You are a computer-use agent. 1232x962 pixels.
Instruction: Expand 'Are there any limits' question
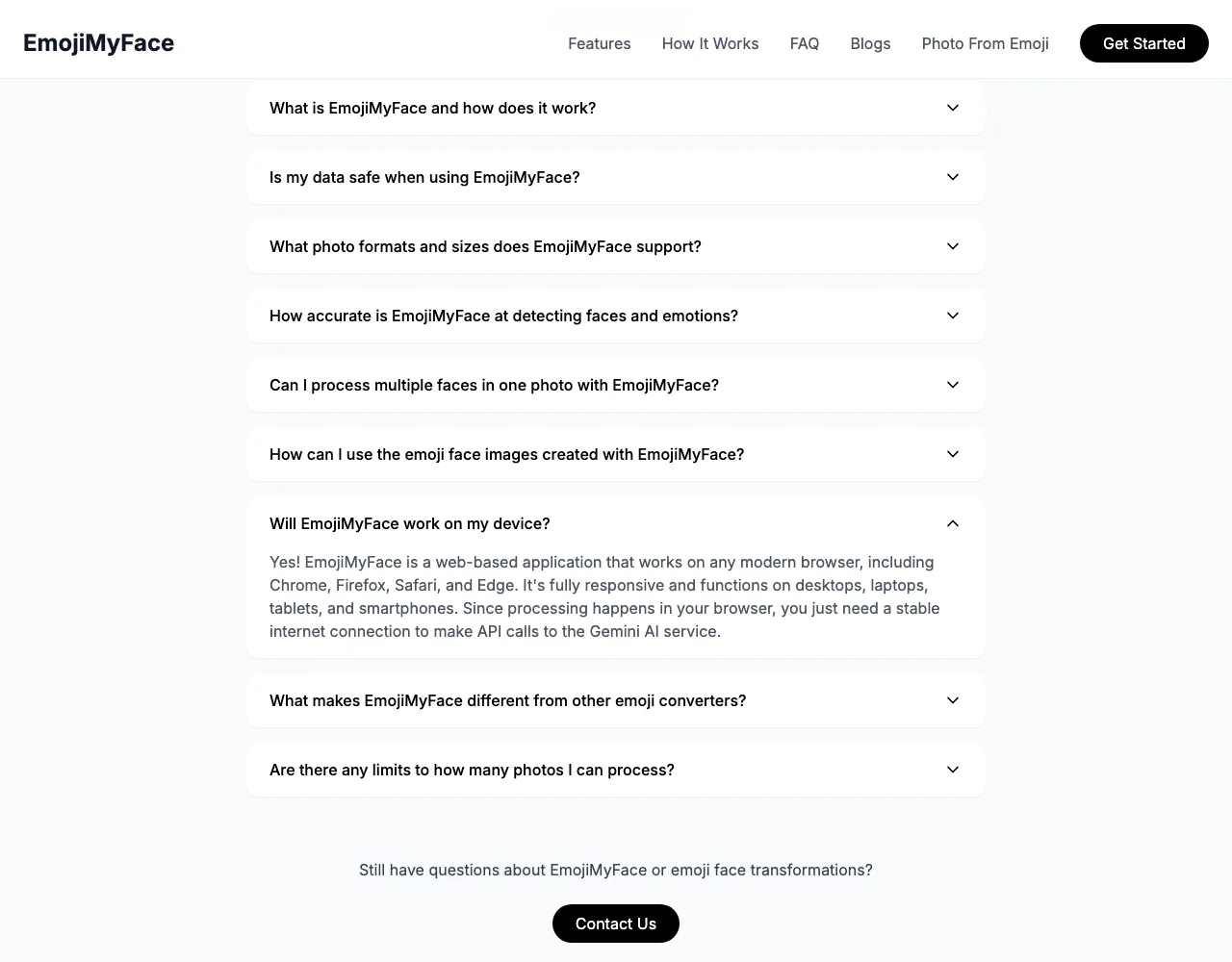point(616,770)
